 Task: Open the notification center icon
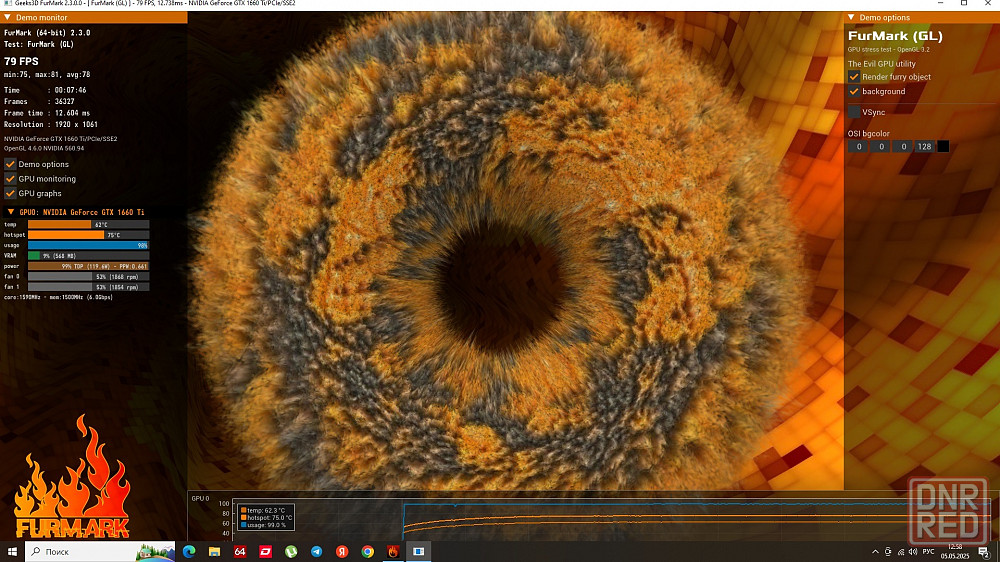(984, 552)
